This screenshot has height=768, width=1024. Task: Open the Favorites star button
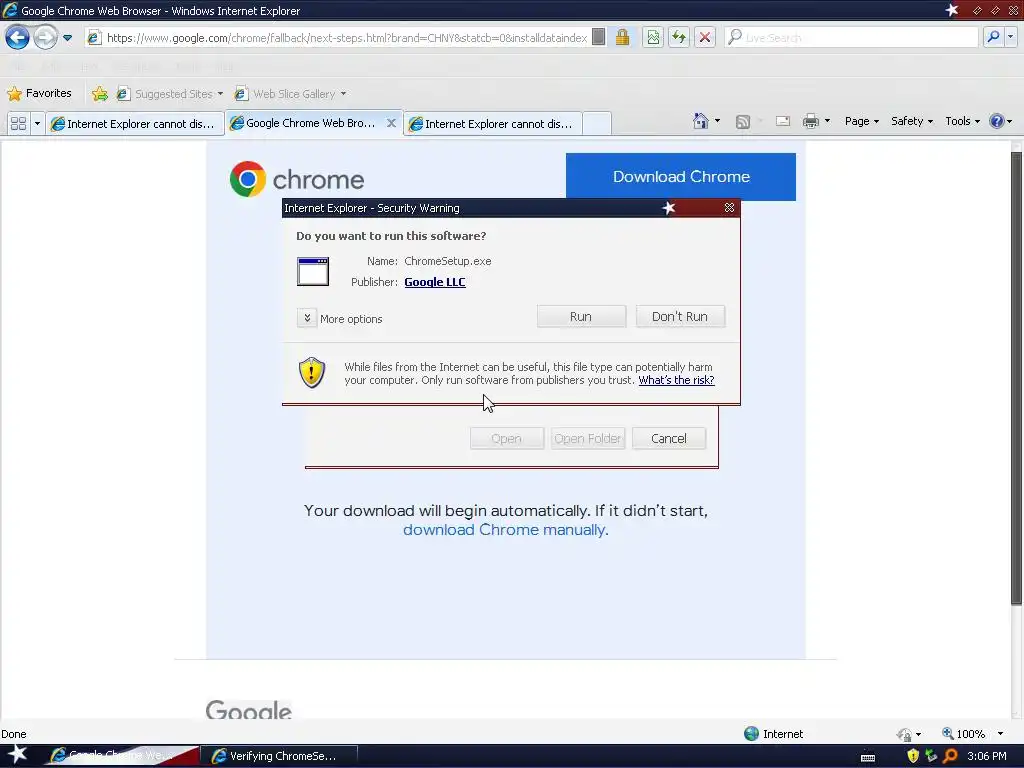pos(39,93)
